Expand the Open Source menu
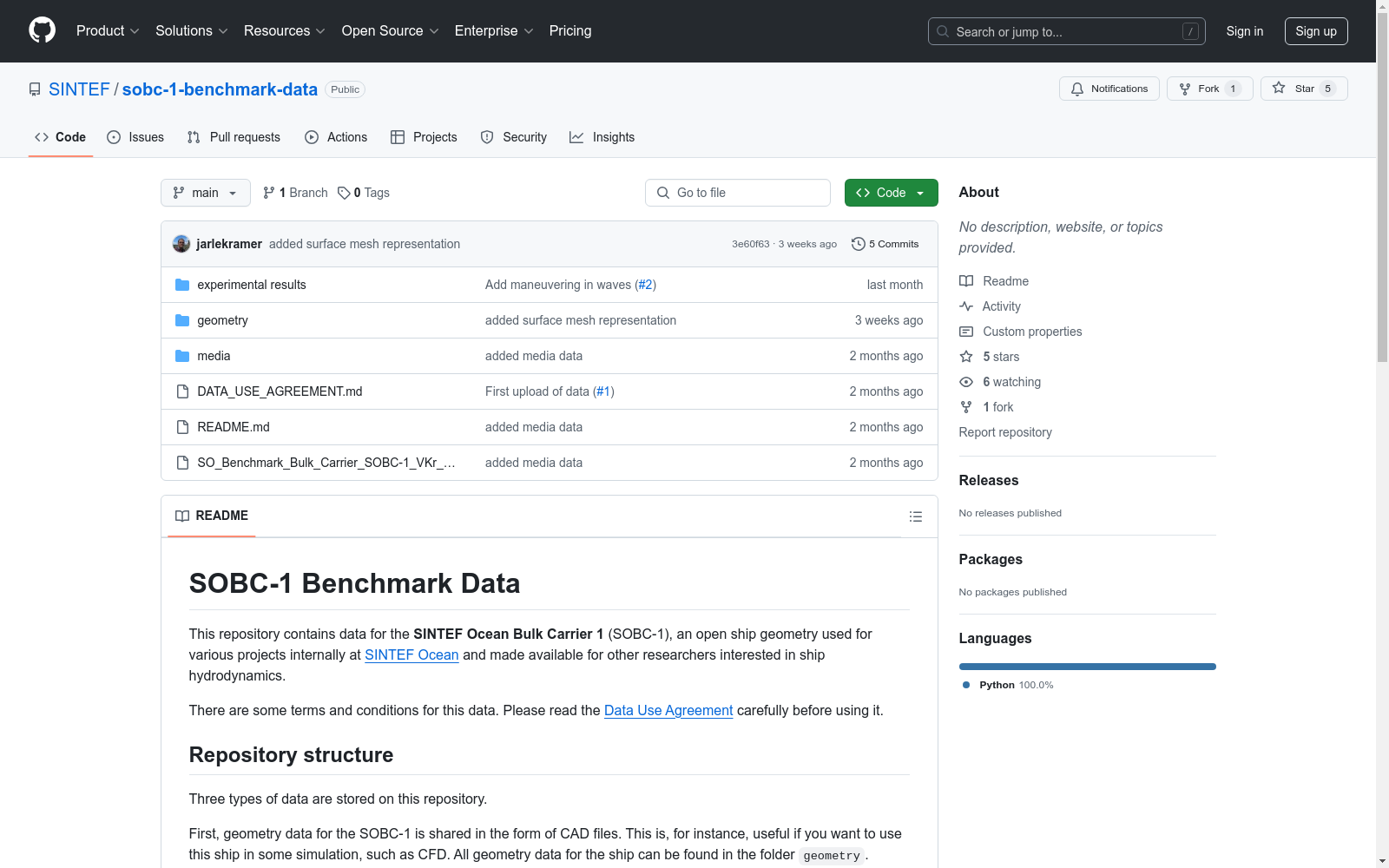Screen dimensions: 1389x868 pos(391,31)
